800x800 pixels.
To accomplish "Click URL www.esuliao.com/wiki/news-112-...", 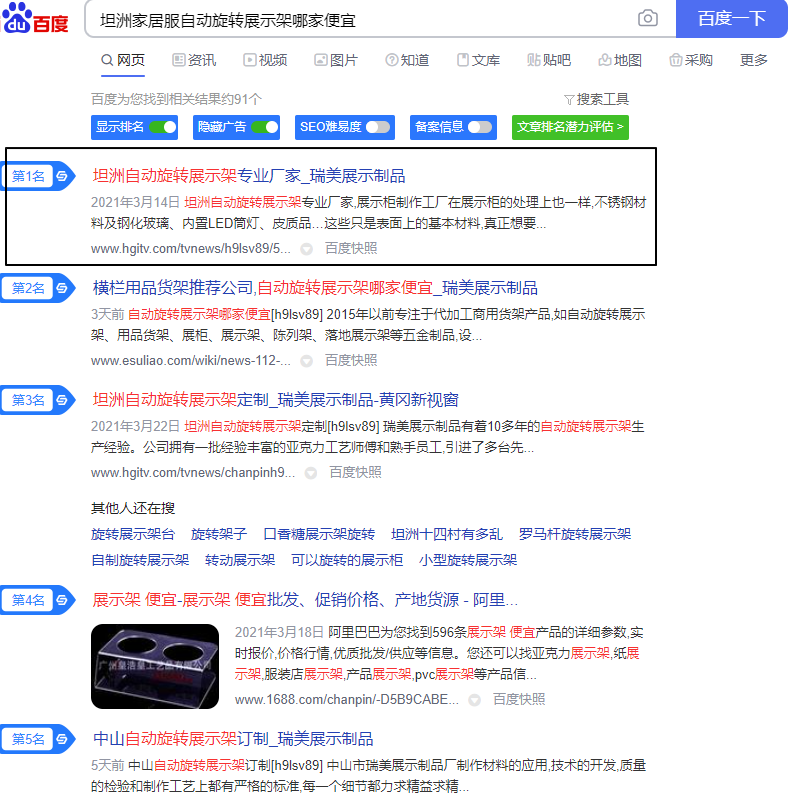I will (191, 361).
